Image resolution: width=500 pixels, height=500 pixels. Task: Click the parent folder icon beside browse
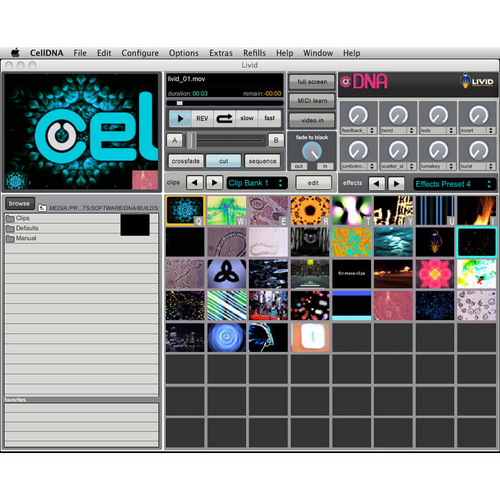(42, 208)
